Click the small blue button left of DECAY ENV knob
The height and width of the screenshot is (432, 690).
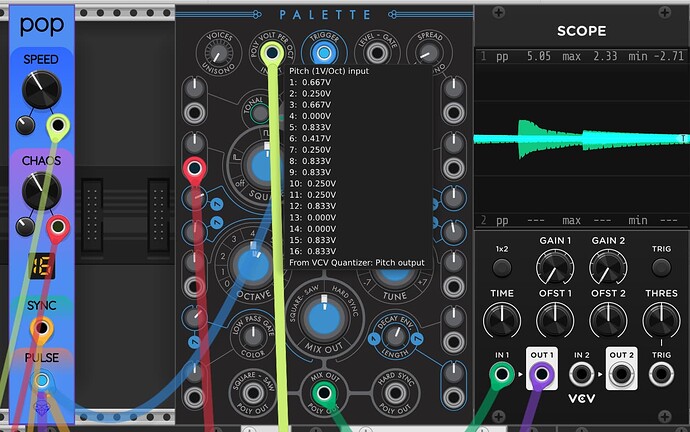point(374,339)
